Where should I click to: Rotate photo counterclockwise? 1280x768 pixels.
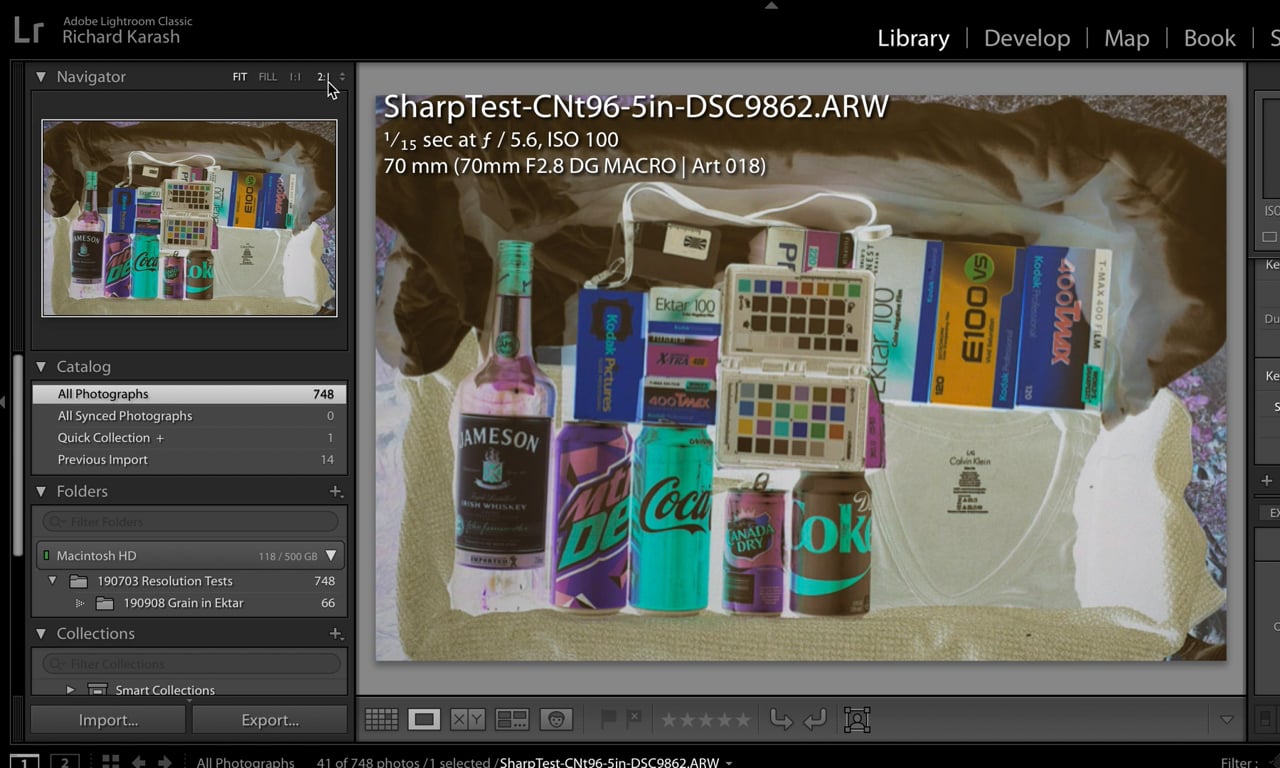point(781,719)
